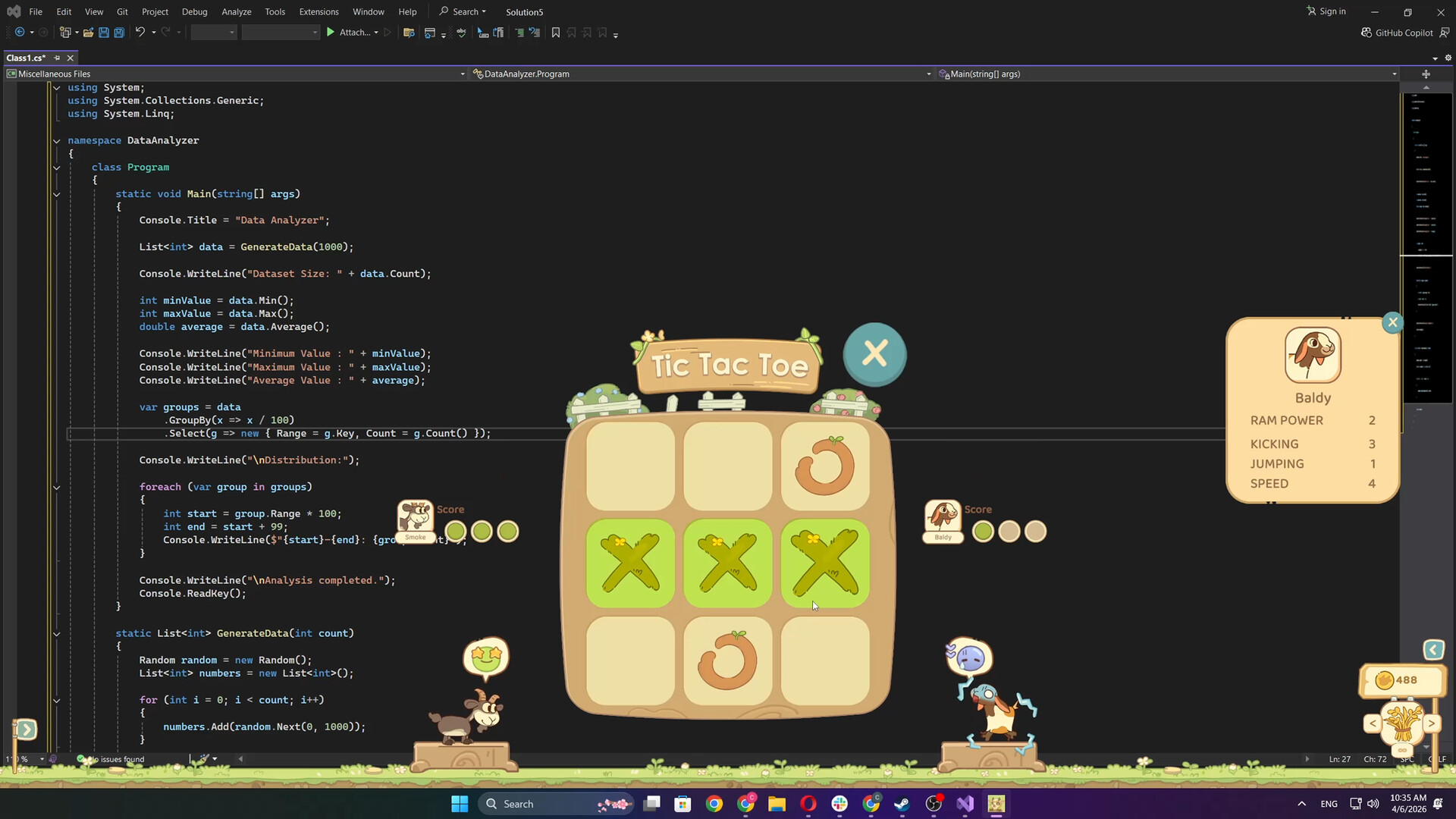Click the taskbar Search box
The width and height of the screenshot is (1456, 819).
tap(556, 804)
